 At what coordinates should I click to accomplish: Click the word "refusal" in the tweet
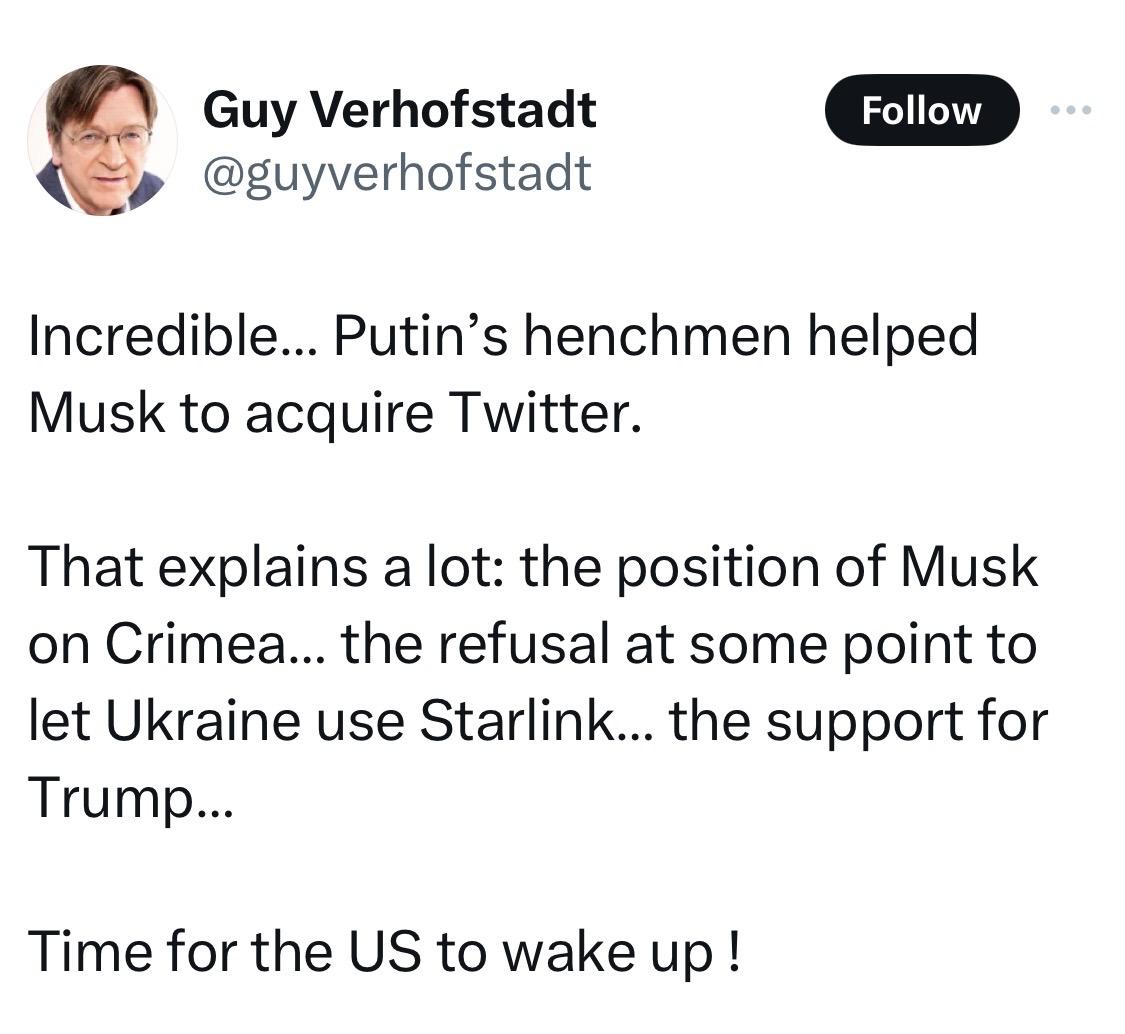pos(525,645)
